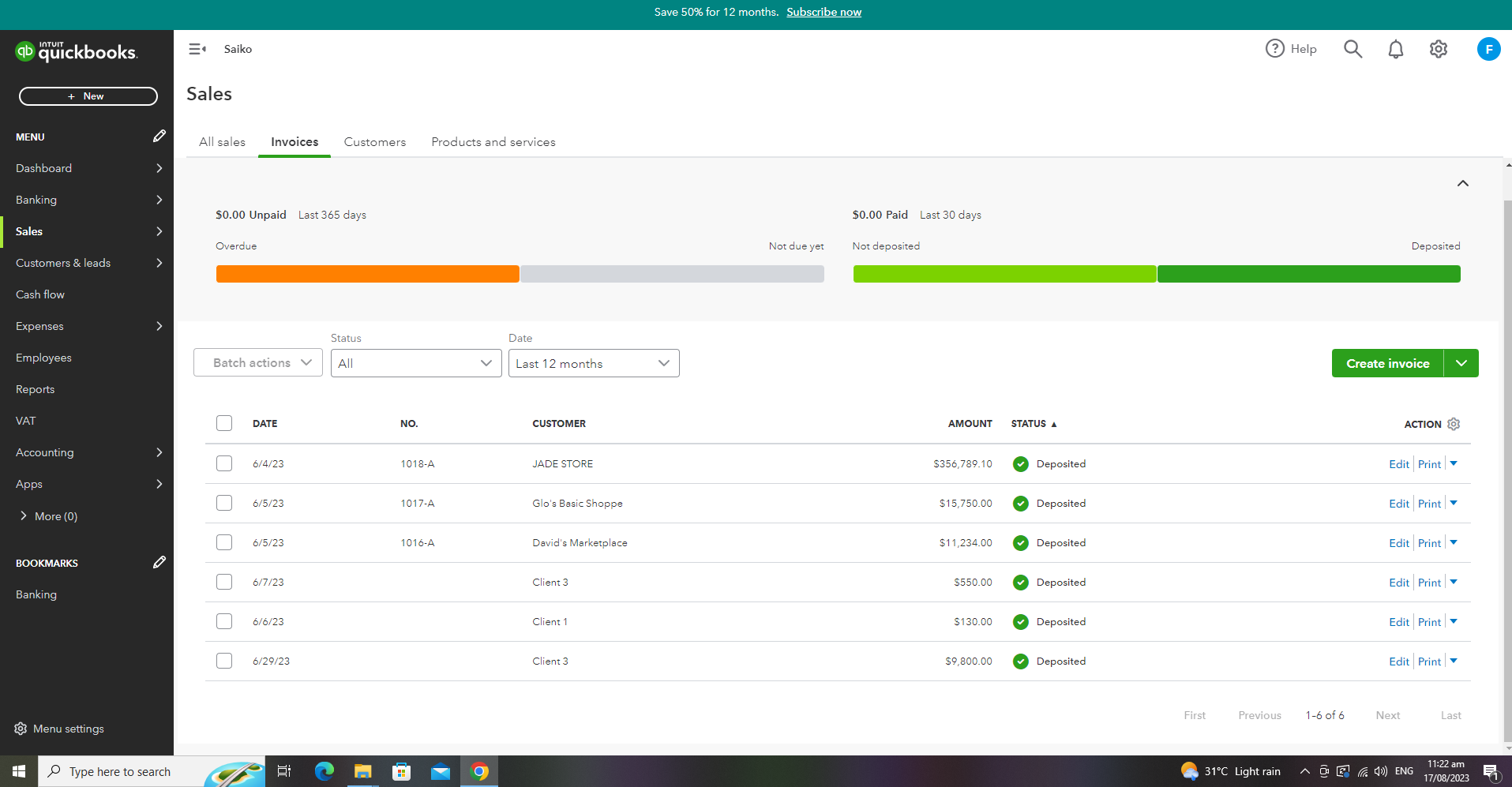
Task: Tick the select-all checkbox in the table header
Action: pos(224,423)
